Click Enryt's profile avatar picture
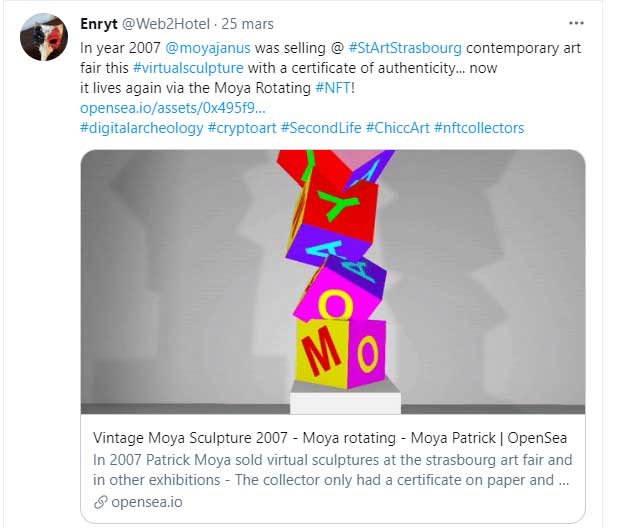 (44, 38)
